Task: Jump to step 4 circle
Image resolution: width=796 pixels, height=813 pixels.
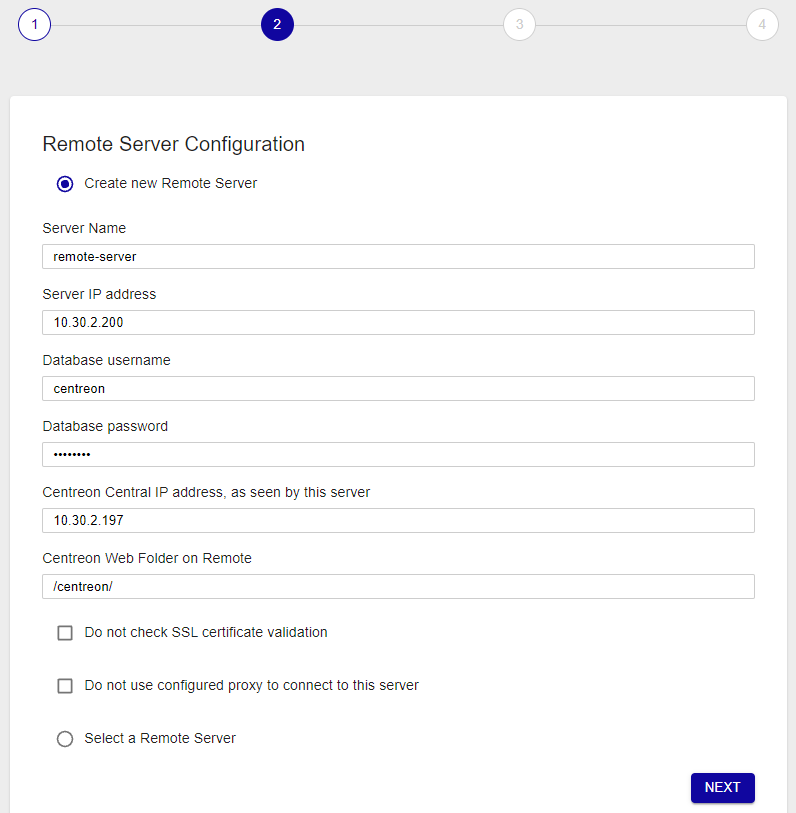Action: [762, 24]
